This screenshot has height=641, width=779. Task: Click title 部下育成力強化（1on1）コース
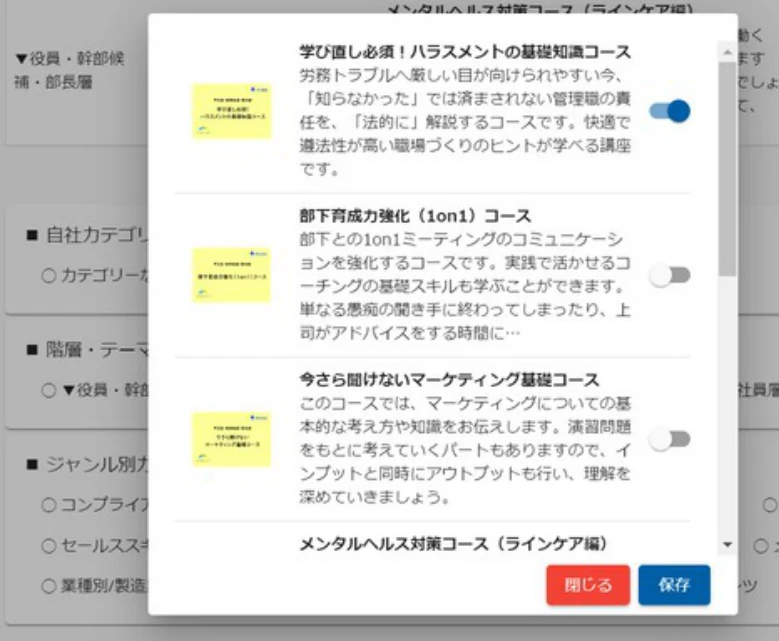415,216
